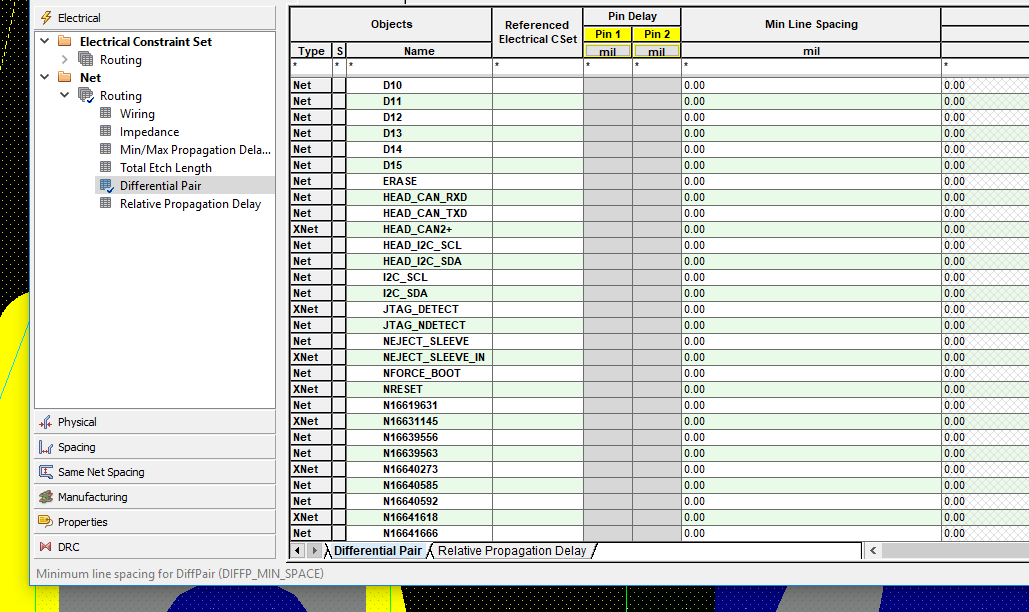This screenshot has height=612, width=1029.
Task: Click the Impedance worksheet grid icon
Action: tap(106, 132)
